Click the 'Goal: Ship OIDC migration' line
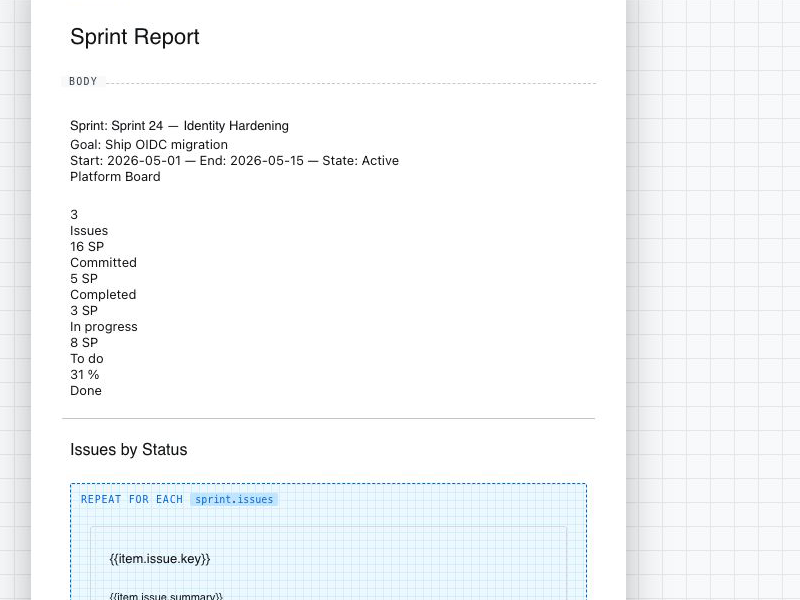Image resolution: width=800 pixels, height=600 pixels. [x=149, y=144]
